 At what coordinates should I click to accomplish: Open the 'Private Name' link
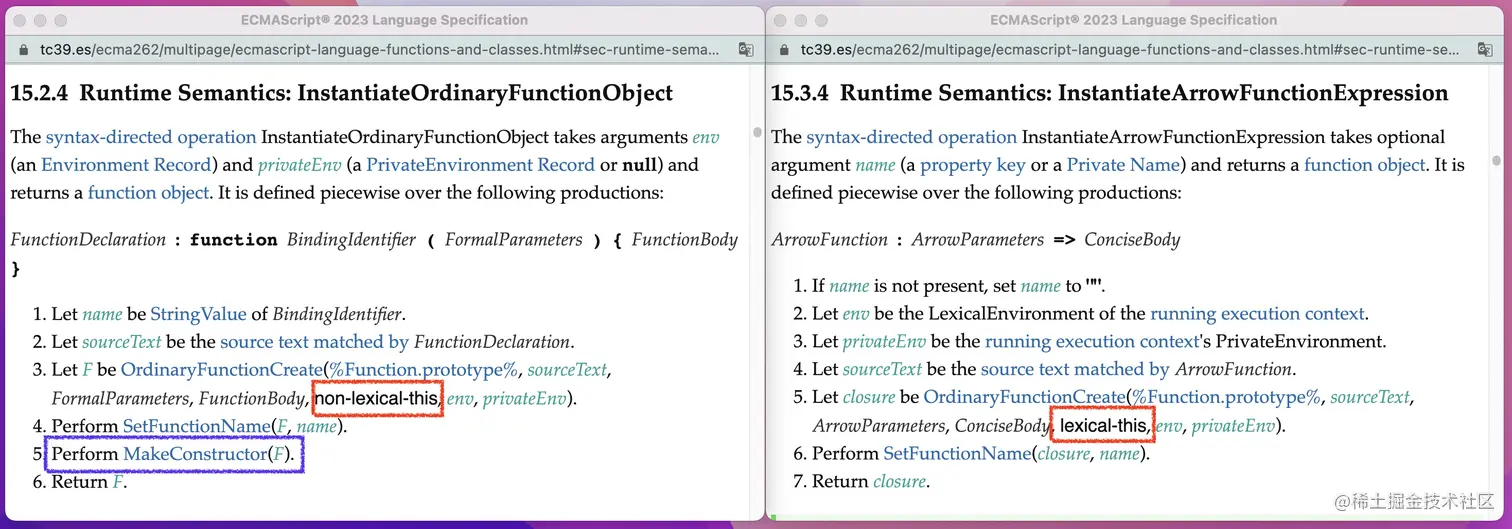pos(1123,165)
